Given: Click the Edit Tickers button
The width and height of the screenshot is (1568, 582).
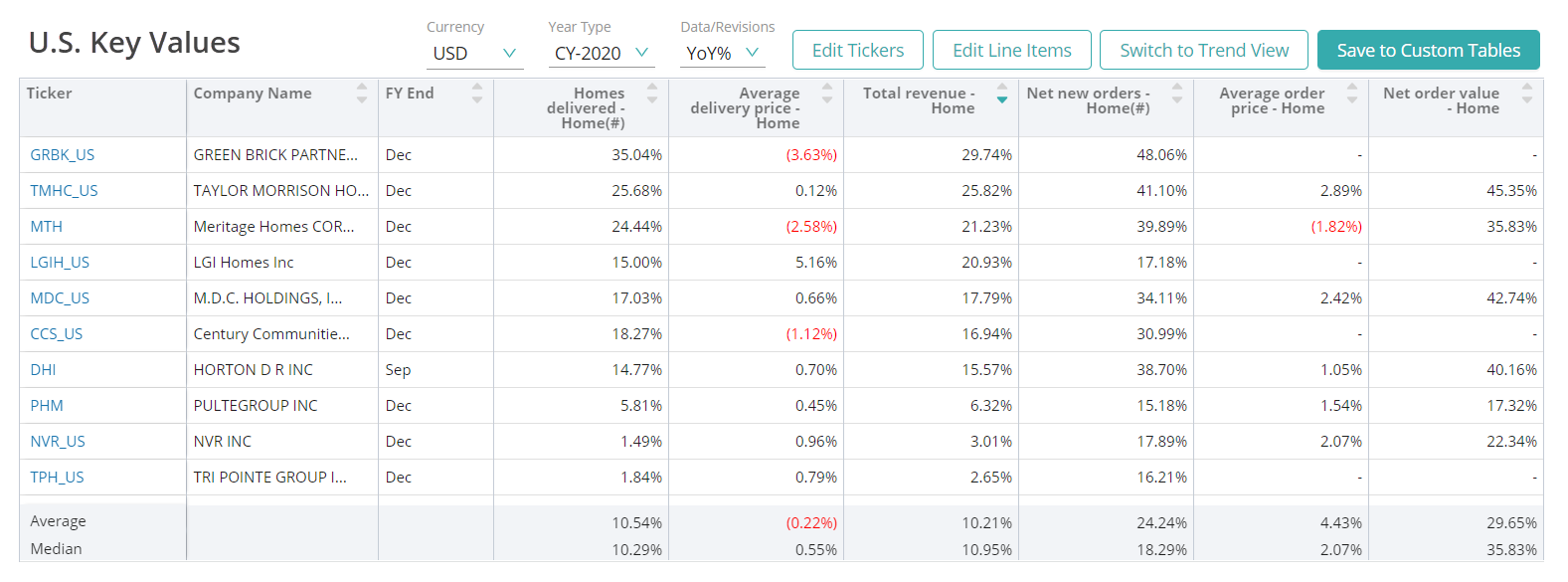Looking at the screenshot, I should 857,50.
